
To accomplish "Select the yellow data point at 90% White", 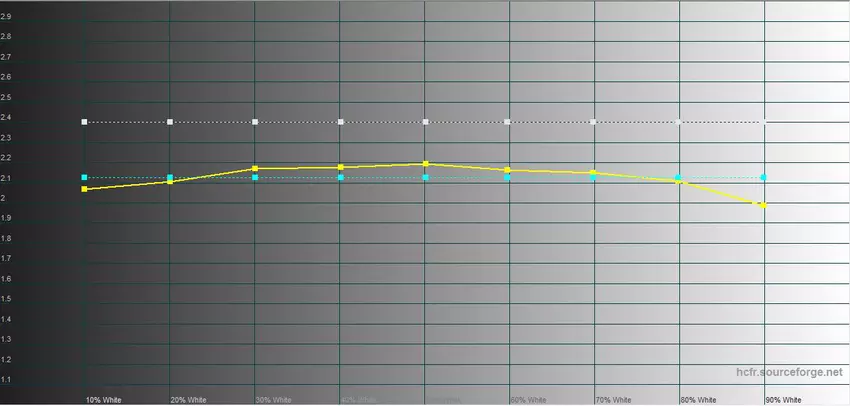I will (x=765, y=205).
